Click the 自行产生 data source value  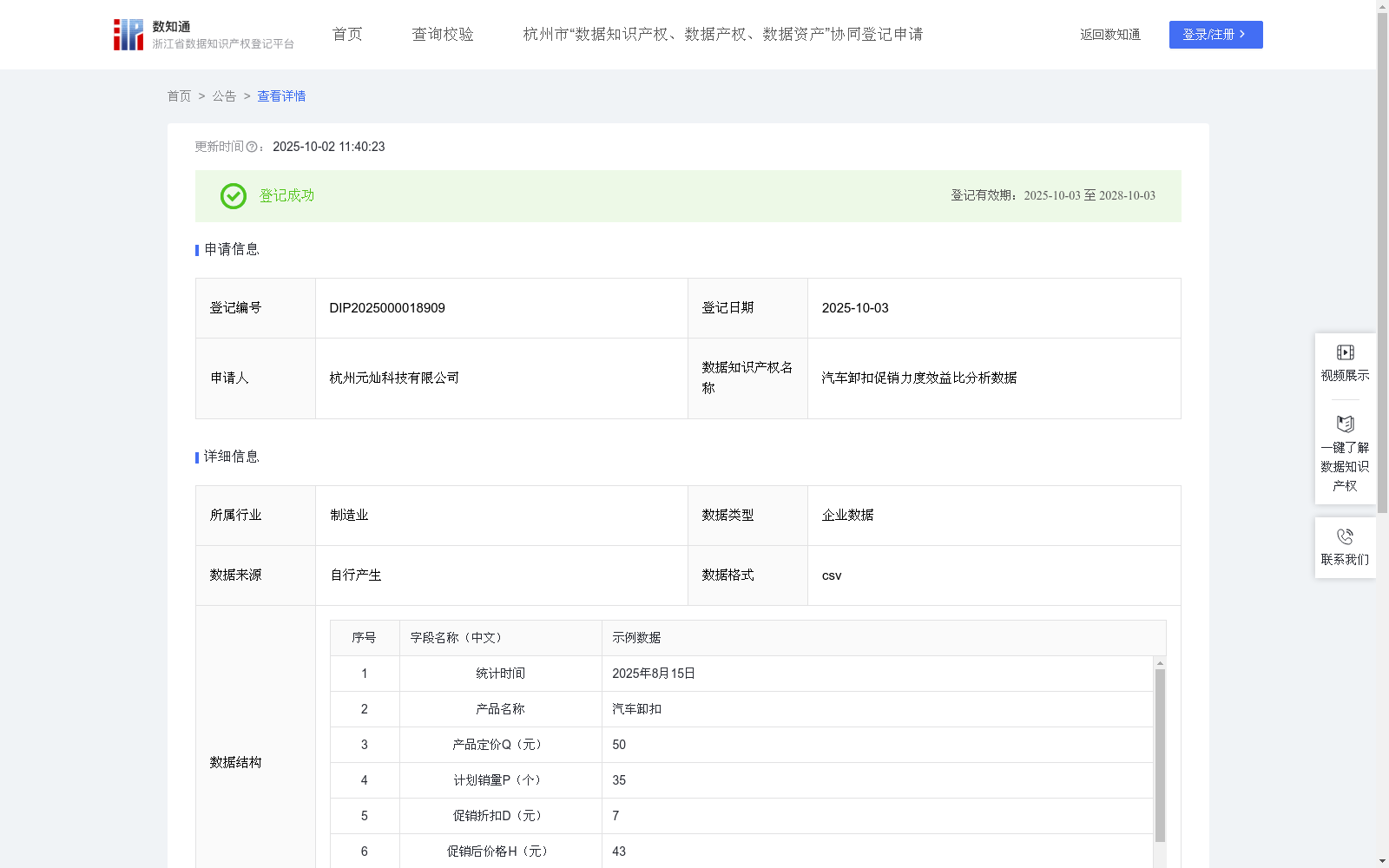(356, 575)
